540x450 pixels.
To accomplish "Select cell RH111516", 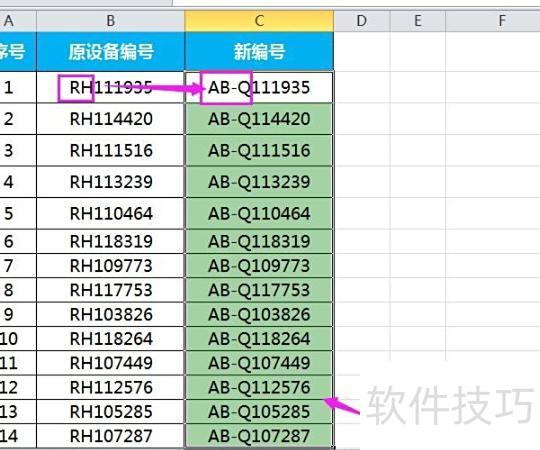I will click(111, 150).
